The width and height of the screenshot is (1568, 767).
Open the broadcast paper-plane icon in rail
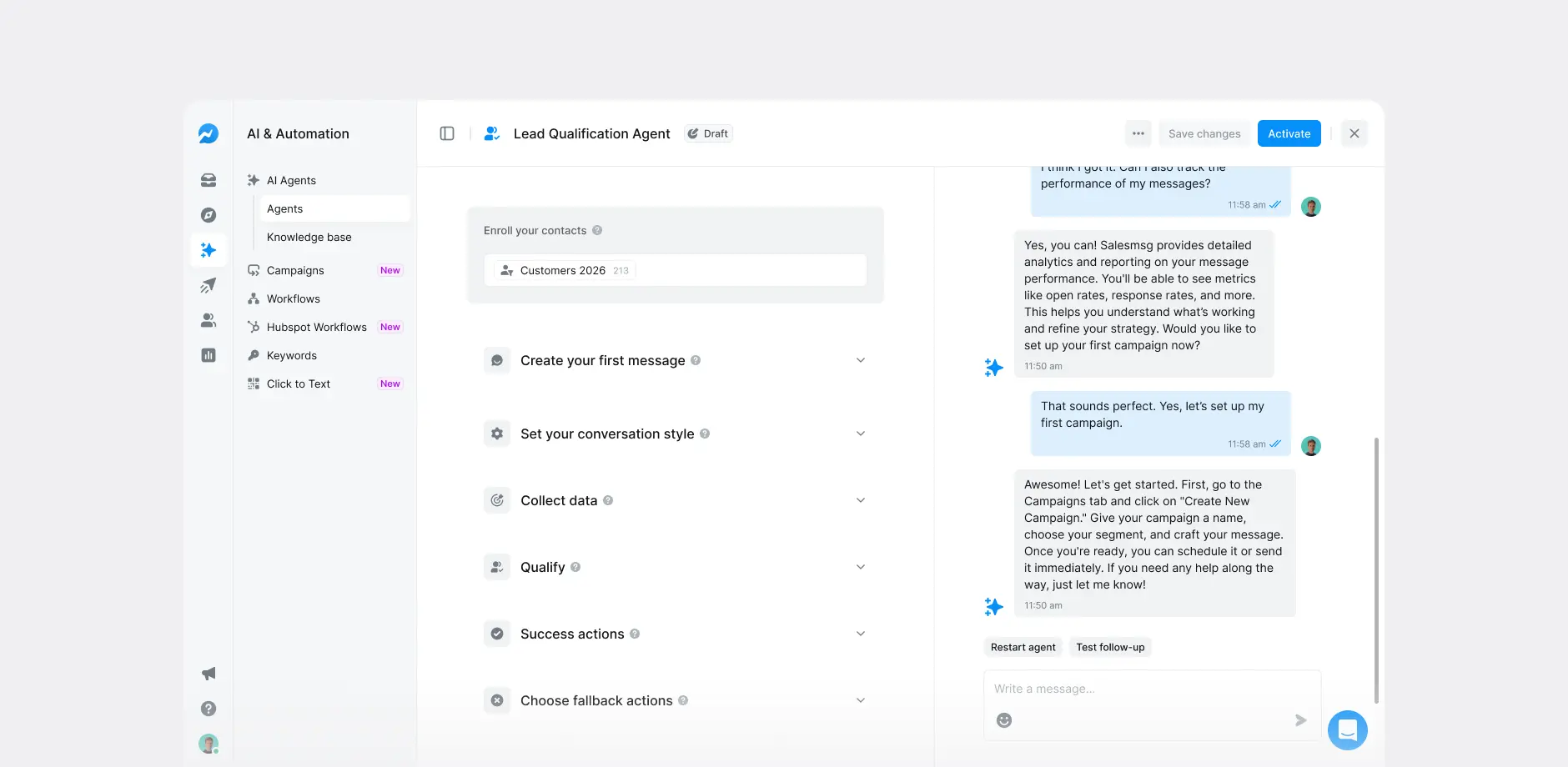[209, 285]
